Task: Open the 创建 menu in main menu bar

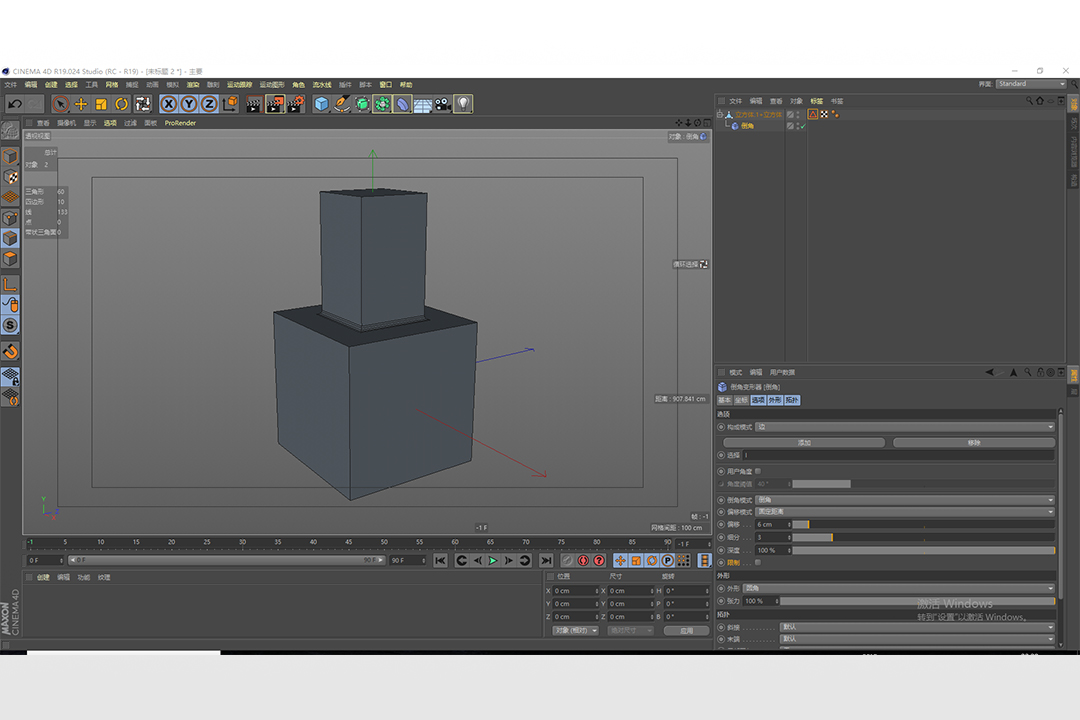Action: point(51,85)
